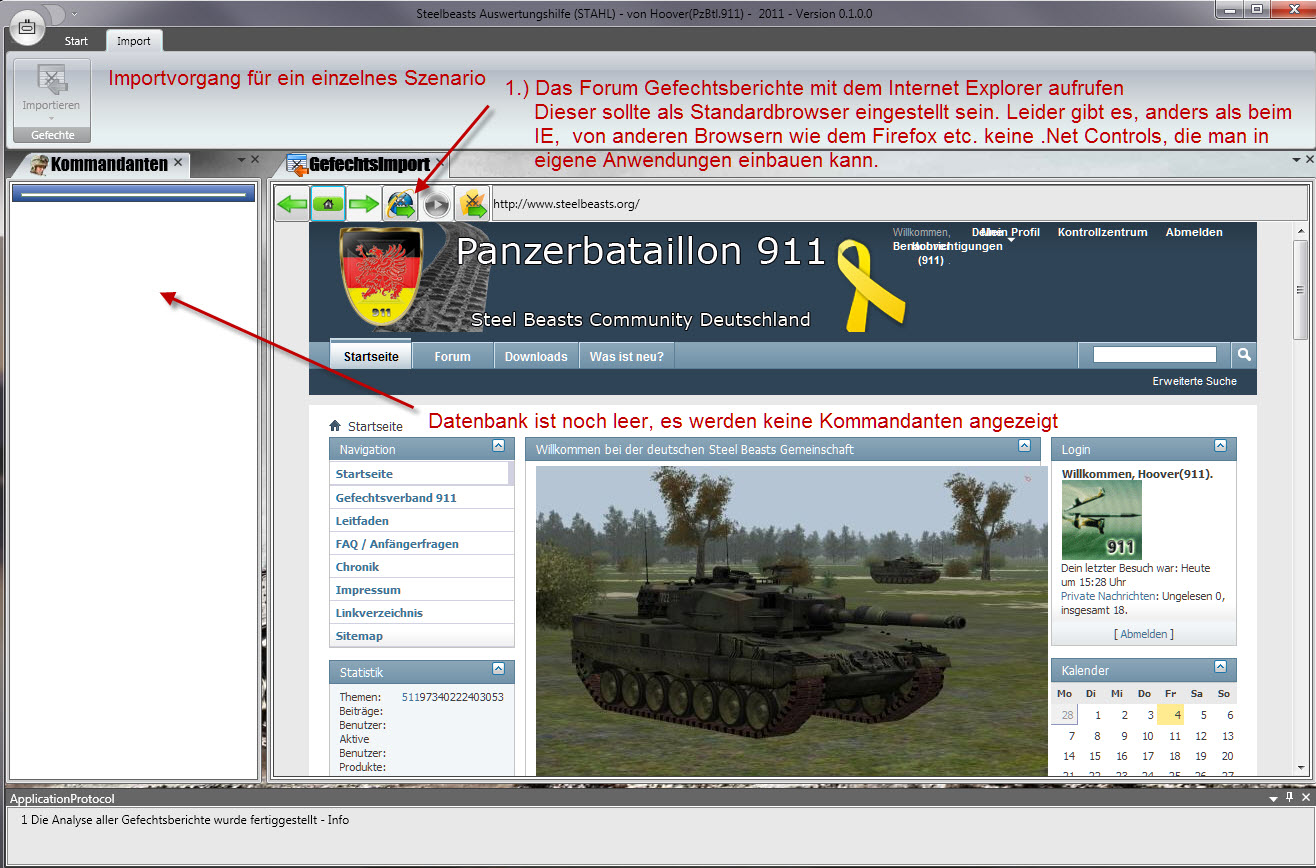1316x868 pixels.
Task: Open the Linkverzeichnis navigation link
Action: tap(379, 613)
